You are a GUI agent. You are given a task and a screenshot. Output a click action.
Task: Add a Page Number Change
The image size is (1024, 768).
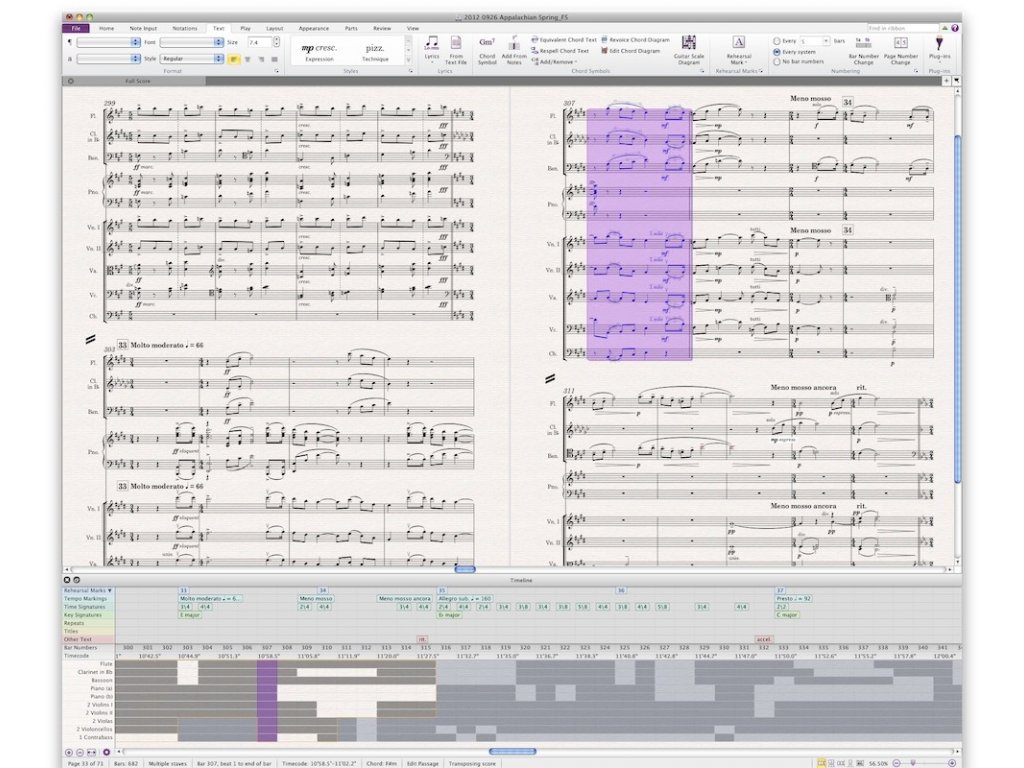point(901,50)
